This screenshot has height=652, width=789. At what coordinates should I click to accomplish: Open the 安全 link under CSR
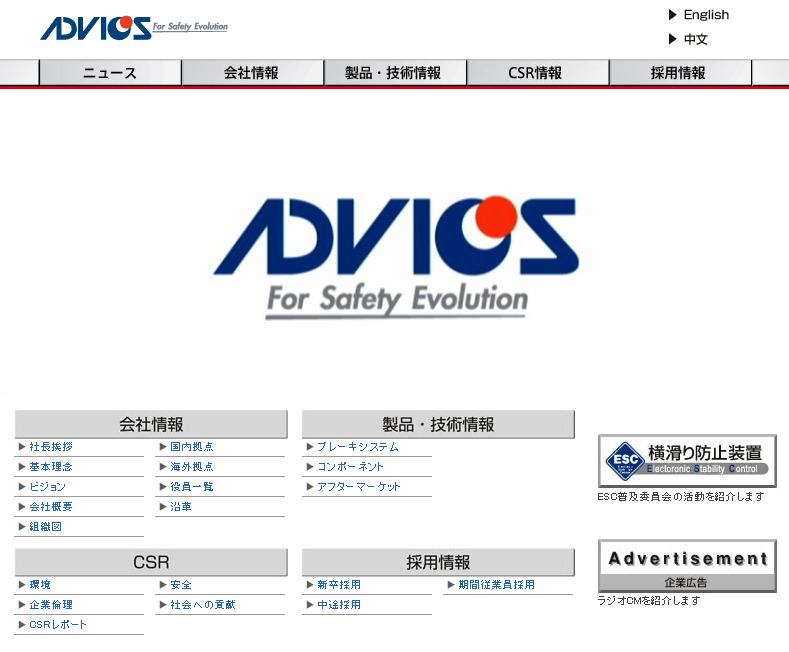point(181,585)
